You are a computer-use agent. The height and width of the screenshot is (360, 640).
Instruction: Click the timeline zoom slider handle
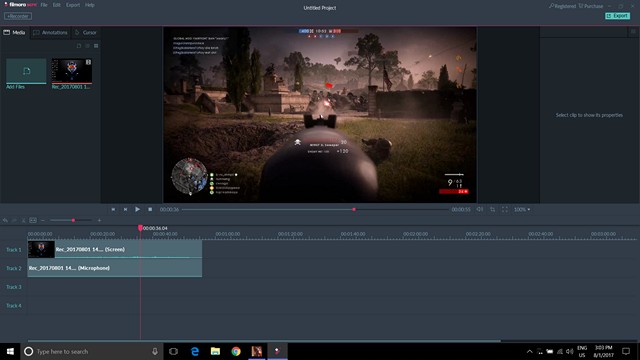click(x=73, y=220)
